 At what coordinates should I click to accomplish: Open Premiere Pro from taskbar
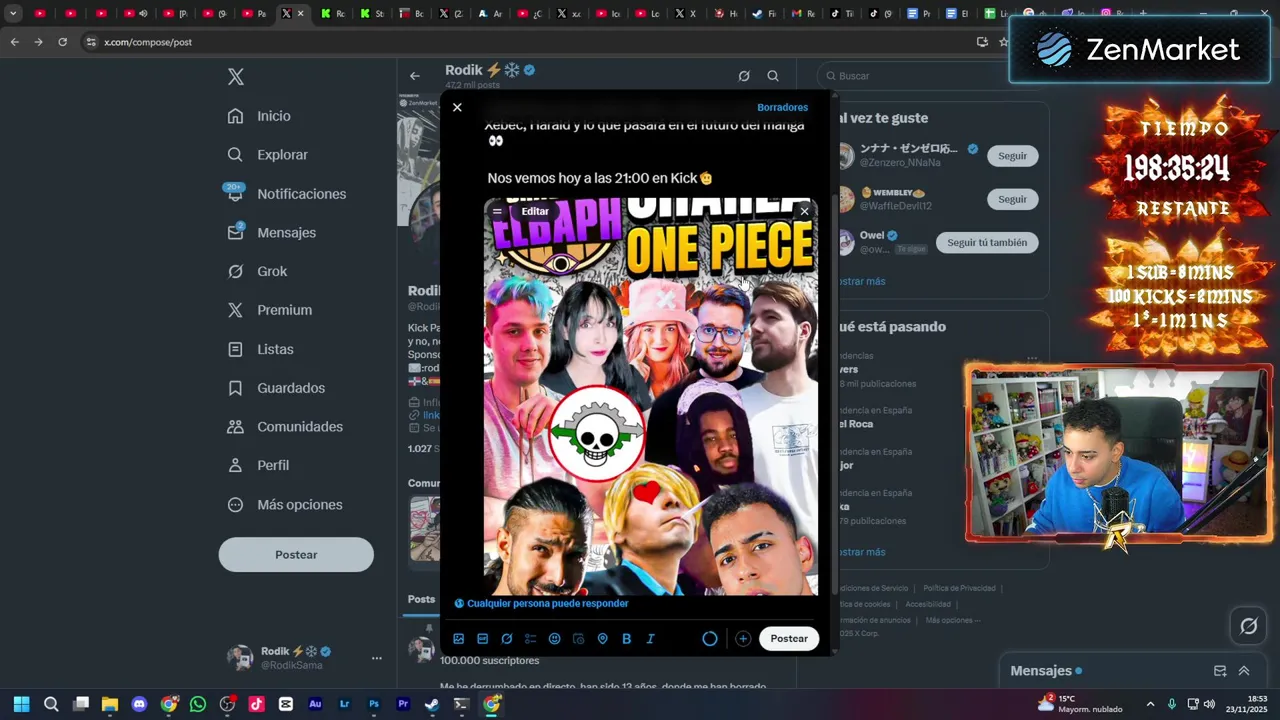coord(403,704)
